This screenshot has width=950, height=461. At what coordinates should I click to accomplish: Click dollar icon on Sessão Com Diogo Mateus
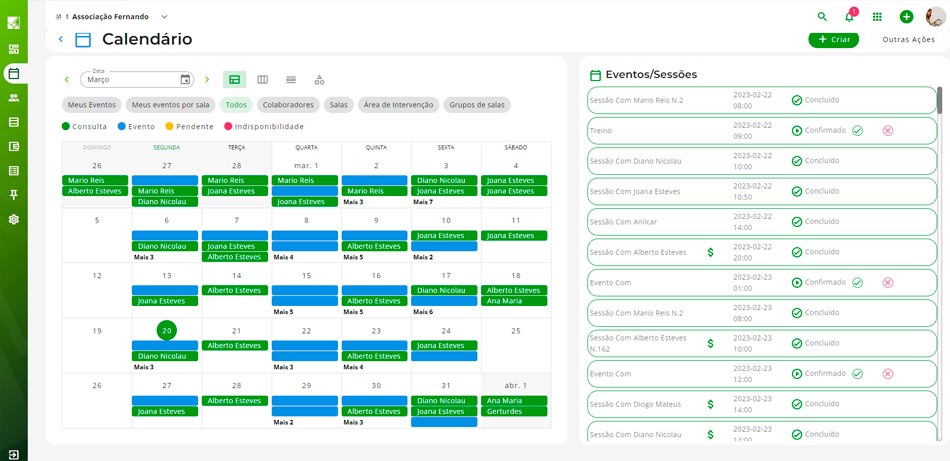point(711,404)
